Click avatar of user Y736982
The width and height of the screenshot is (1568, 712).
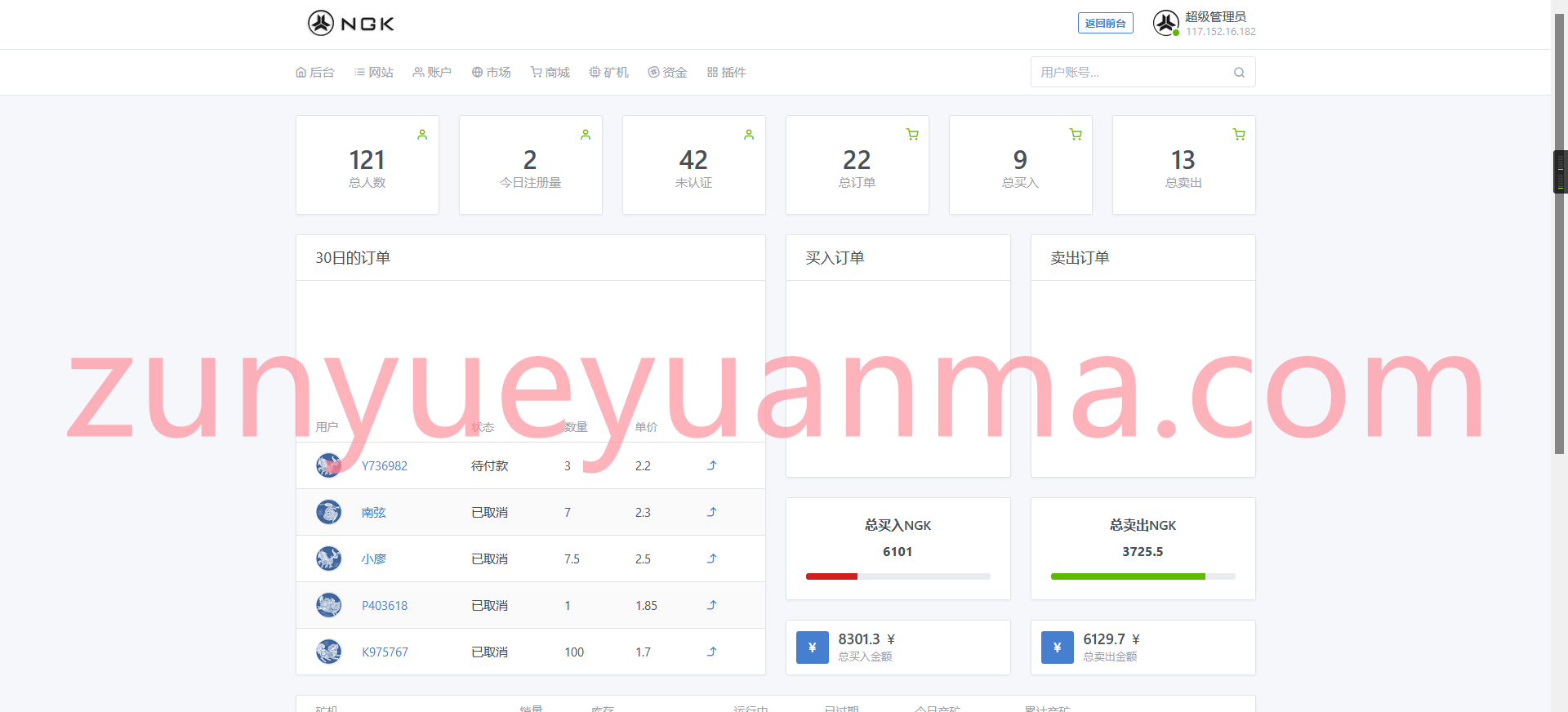point(328,465)
